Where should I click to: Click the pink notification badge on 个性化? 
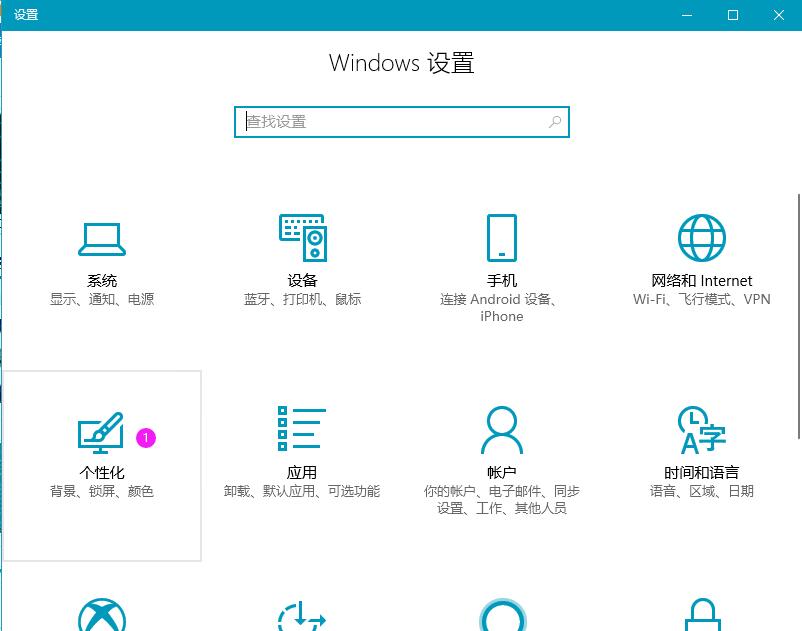[x=146, y=439]
